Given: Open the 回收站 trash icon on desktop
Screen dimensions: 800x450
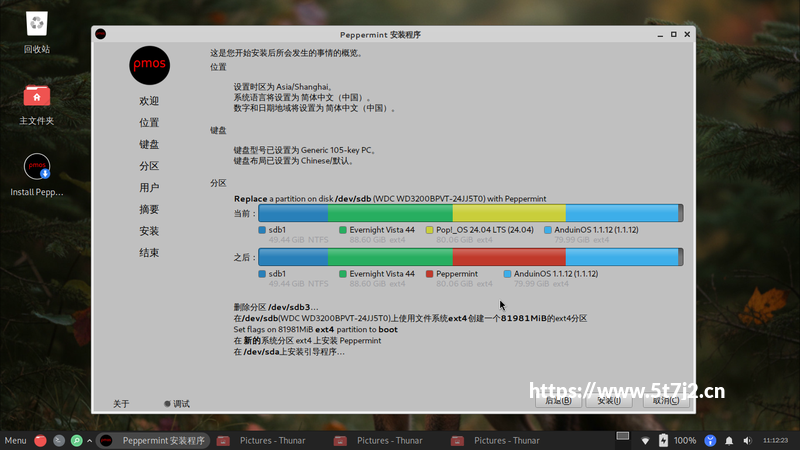Looking at the screenshot, I should click(37, 24).
